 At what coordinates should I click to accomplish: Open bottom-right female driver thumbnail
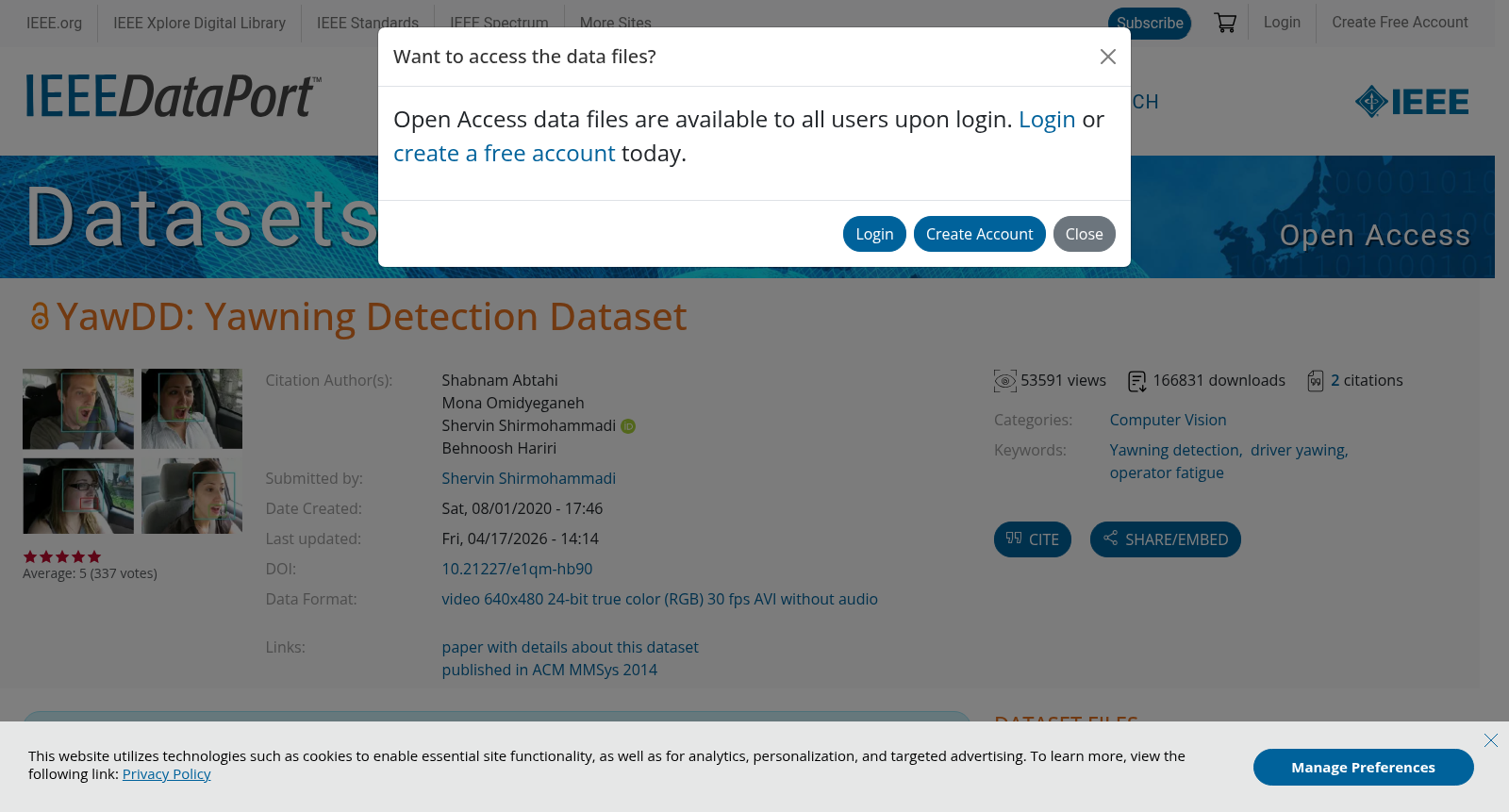pos(191,496)
